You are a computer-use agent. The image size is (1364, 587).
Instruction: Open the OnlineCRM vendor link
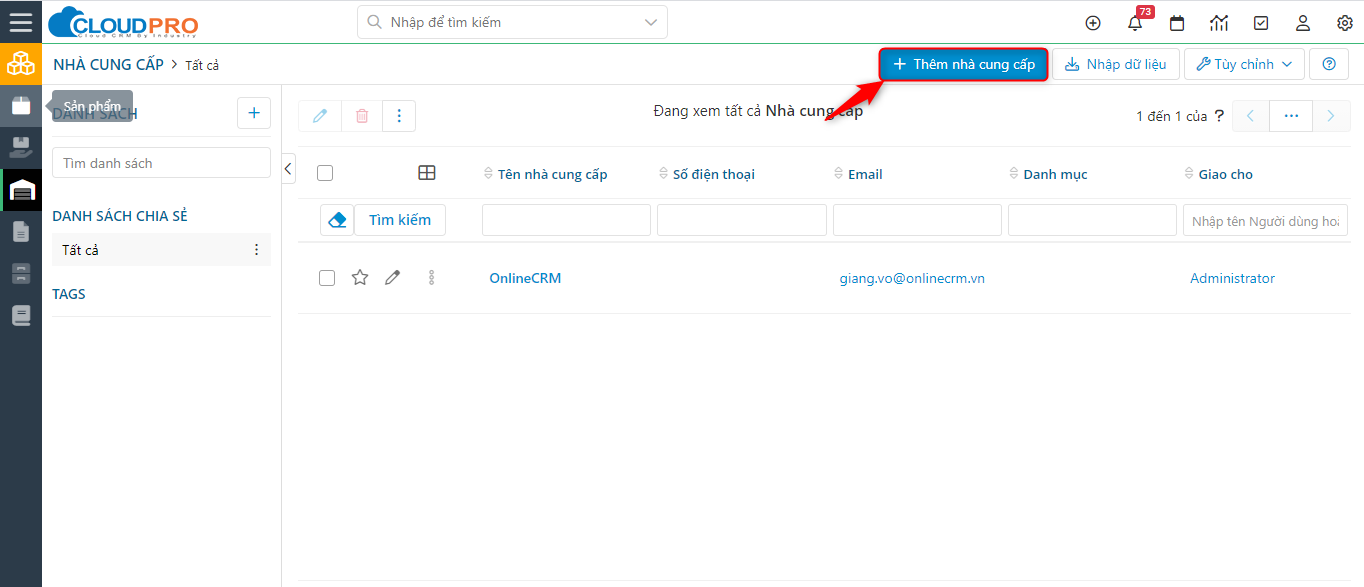pos(525,278)
